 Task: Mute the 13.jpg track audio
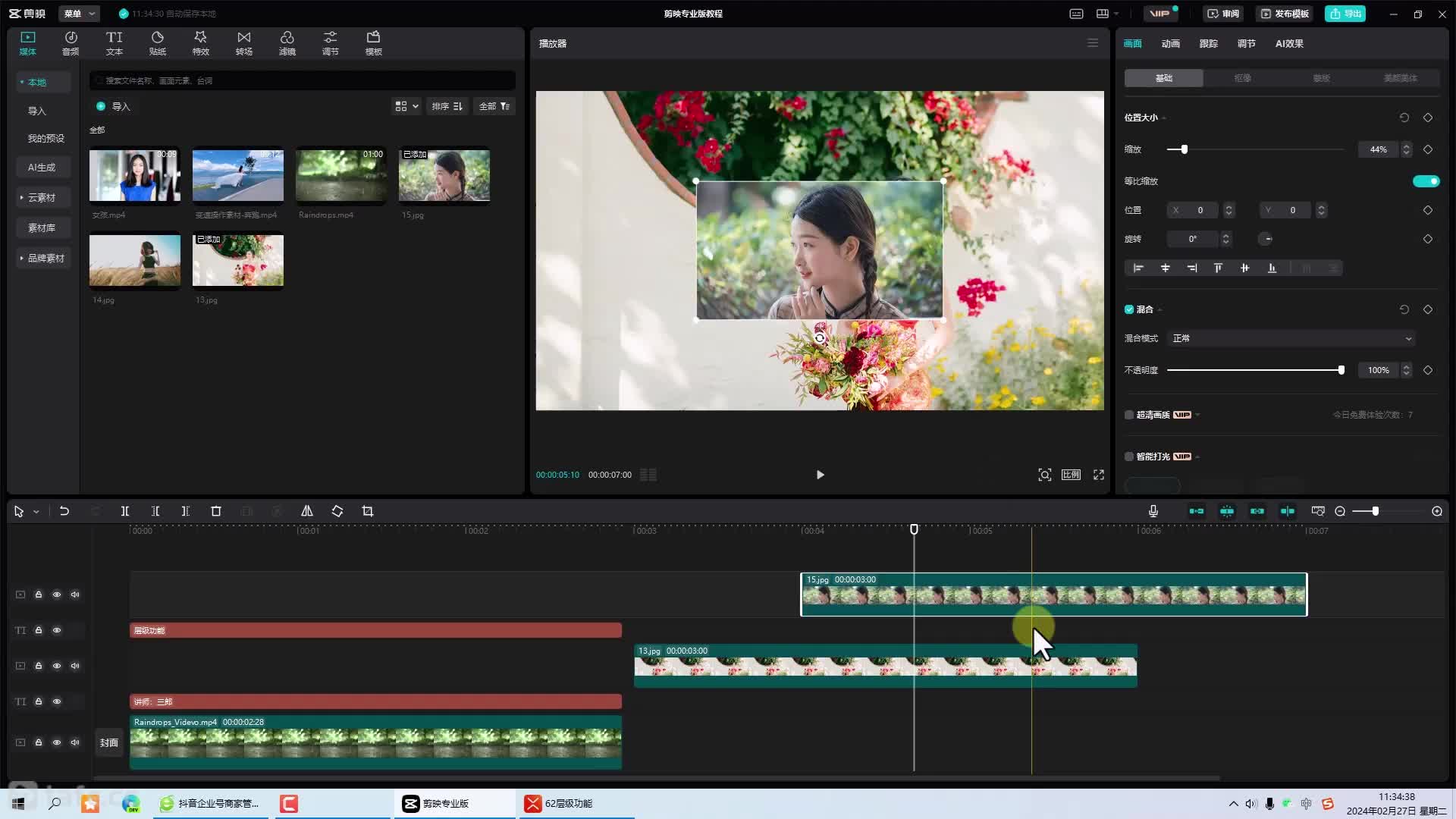(75, 666)
